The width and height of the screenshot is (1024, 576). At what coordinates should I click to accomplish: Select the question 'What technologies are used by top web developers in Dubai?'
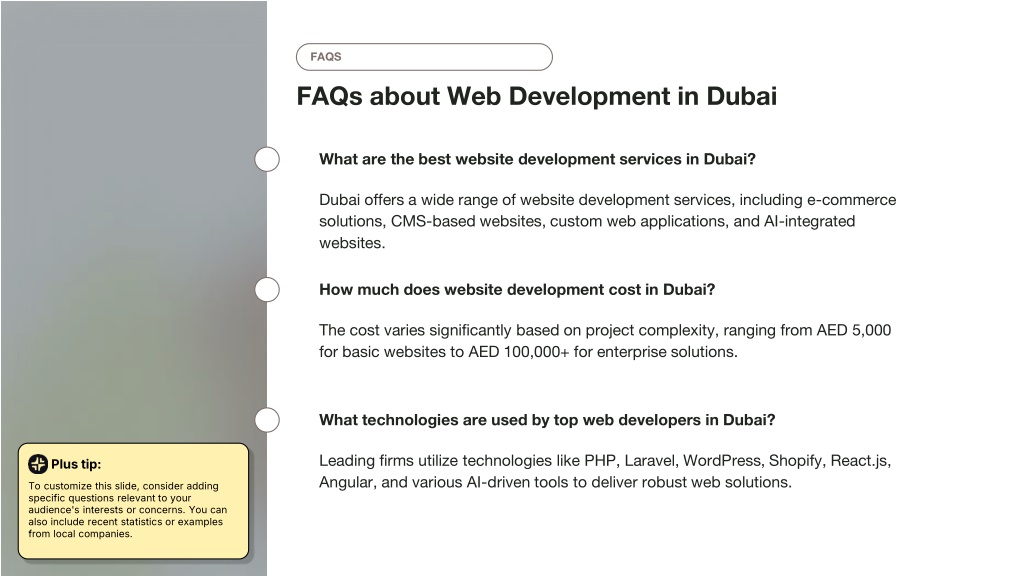pos(547,420)
